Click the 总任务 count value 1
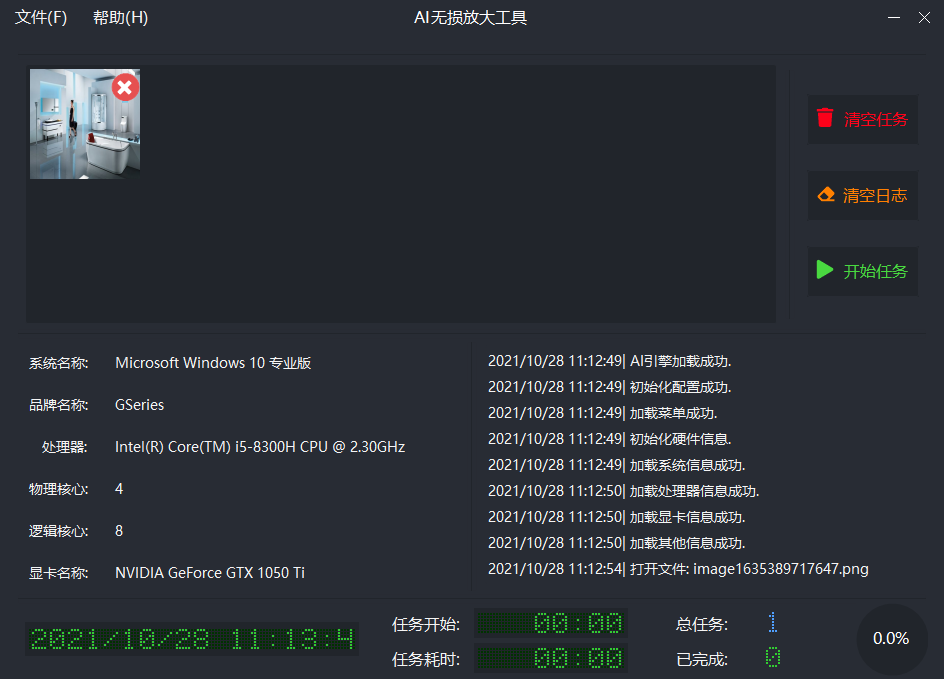944x679 pixels. point(773,622)
